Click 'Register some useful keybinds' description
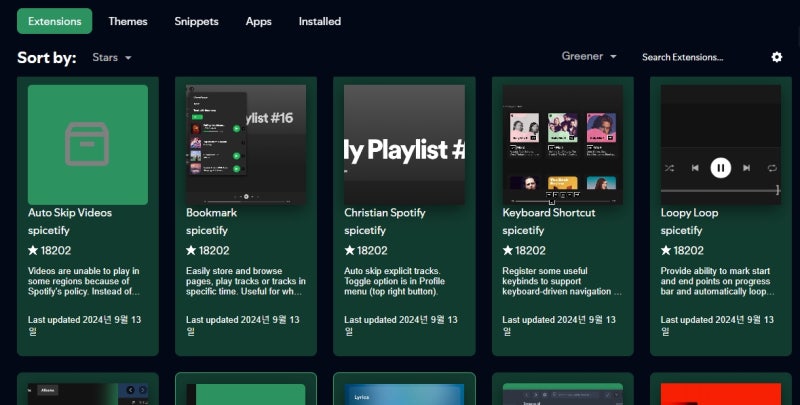800x405 pixels. pos(562,281)
